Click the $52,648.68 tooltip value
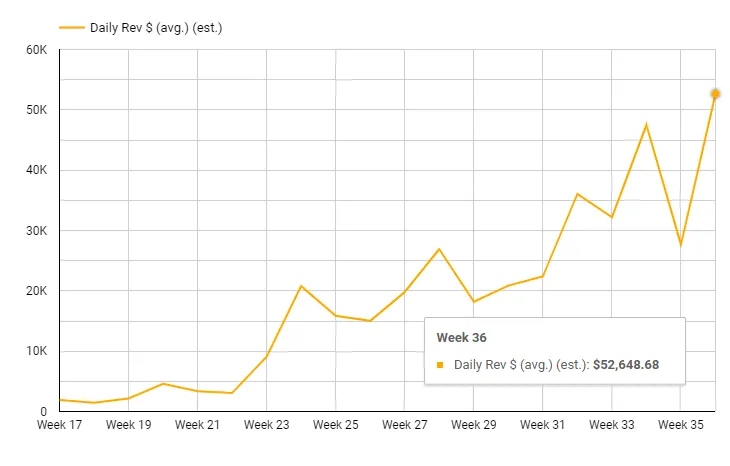 (x=626, y=365)
